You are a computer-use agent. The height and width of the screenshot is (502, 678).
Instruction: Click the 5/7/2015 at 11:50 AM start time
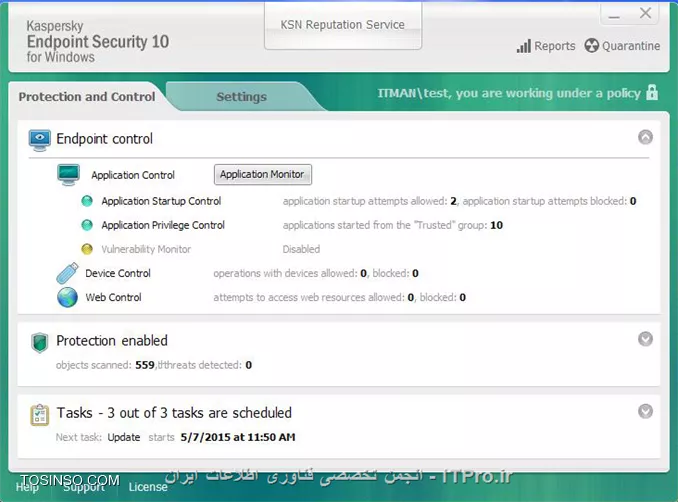tap(238, 437)
